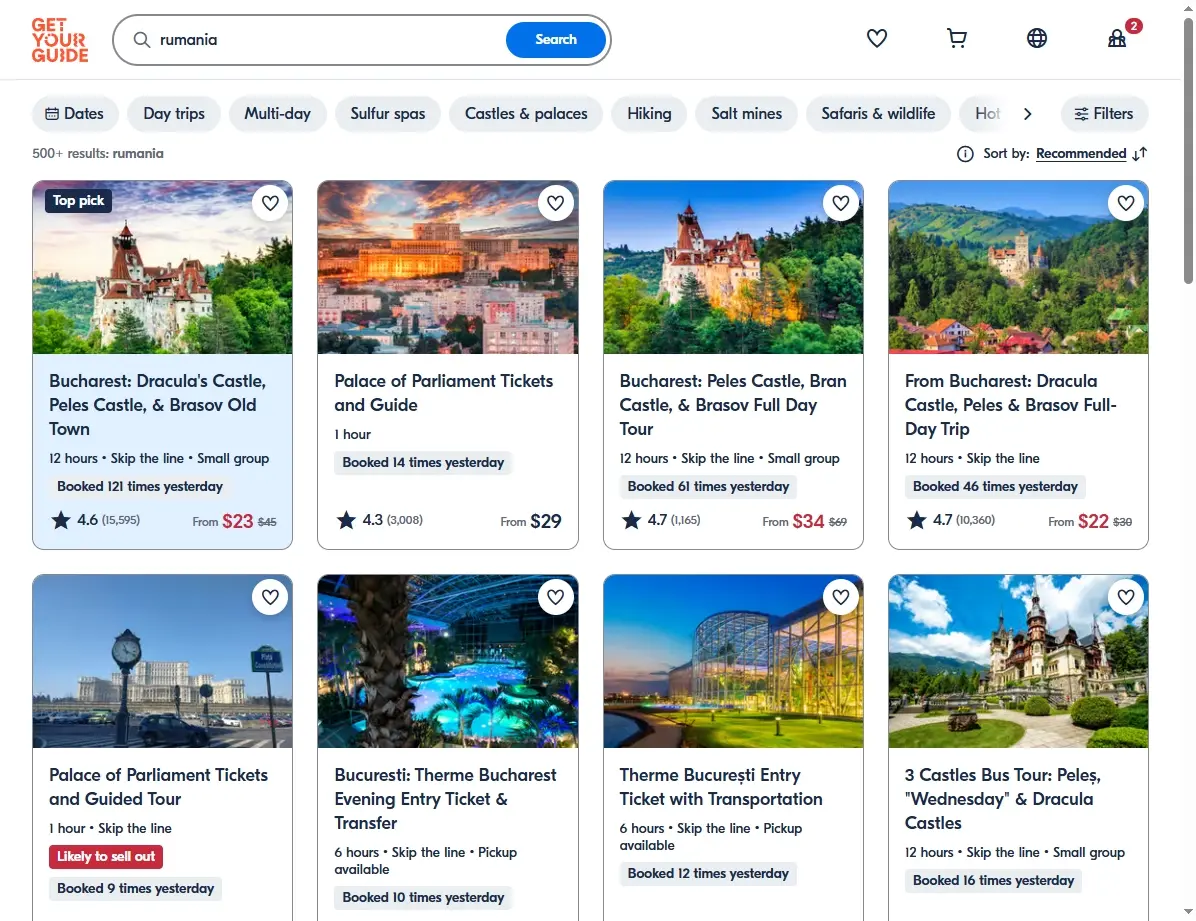
Task: Select the Castles & palaces chip
Action: click(526, 114)
